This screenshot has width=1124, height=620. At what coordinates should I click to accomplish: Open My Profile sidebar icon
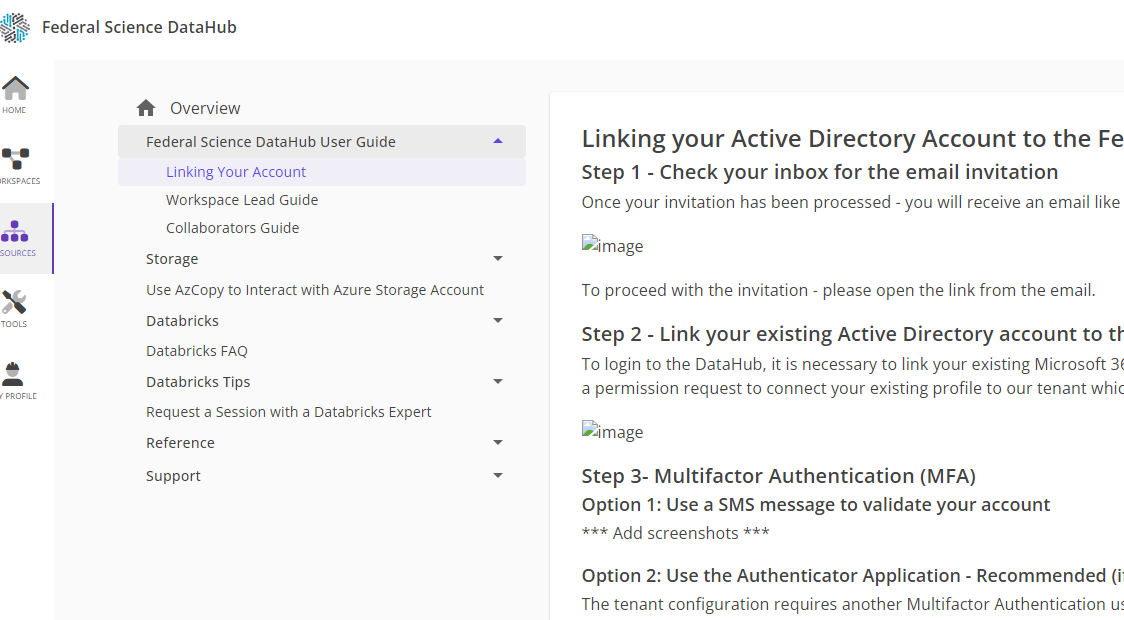13,374
